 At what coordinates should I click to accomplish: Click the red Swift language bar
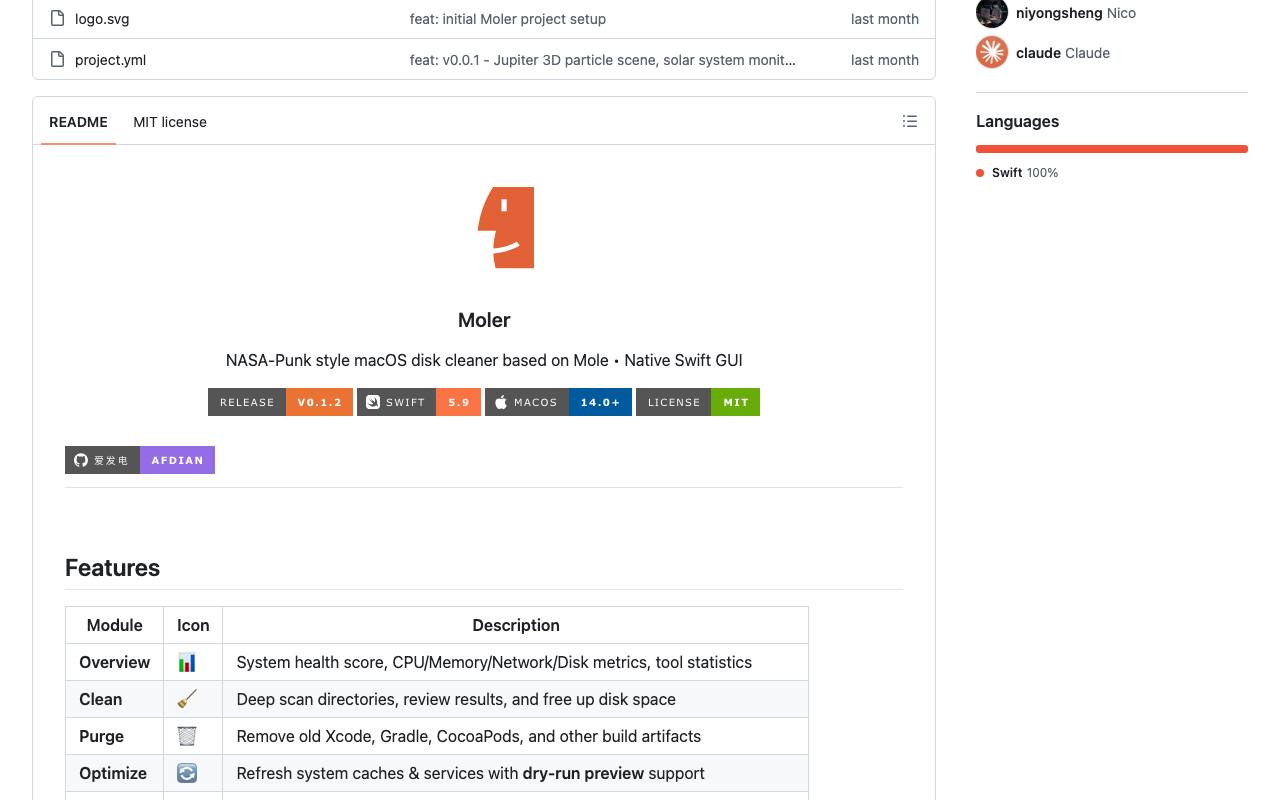point(1112,149)
